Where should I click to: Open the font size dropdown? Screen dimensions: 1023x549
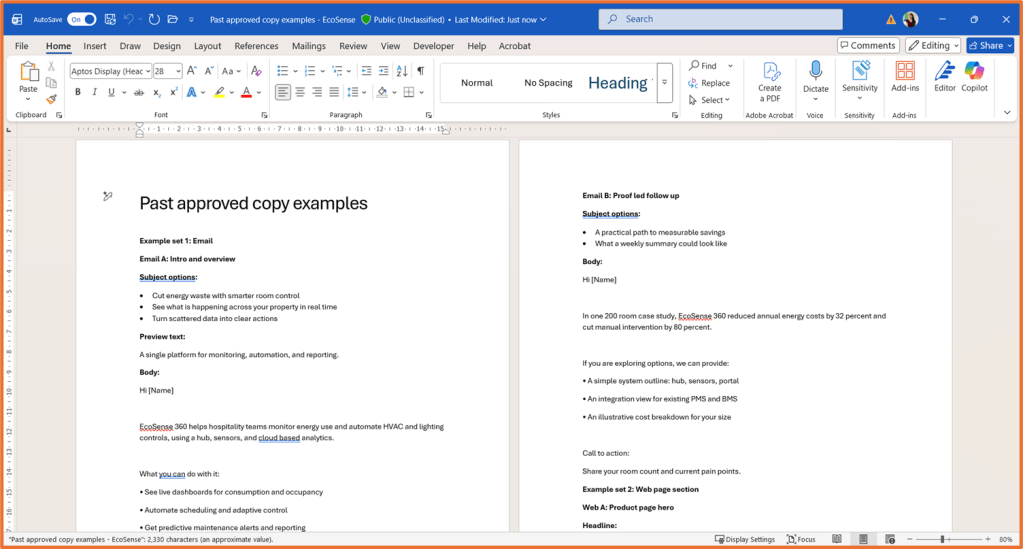[178, 71]
